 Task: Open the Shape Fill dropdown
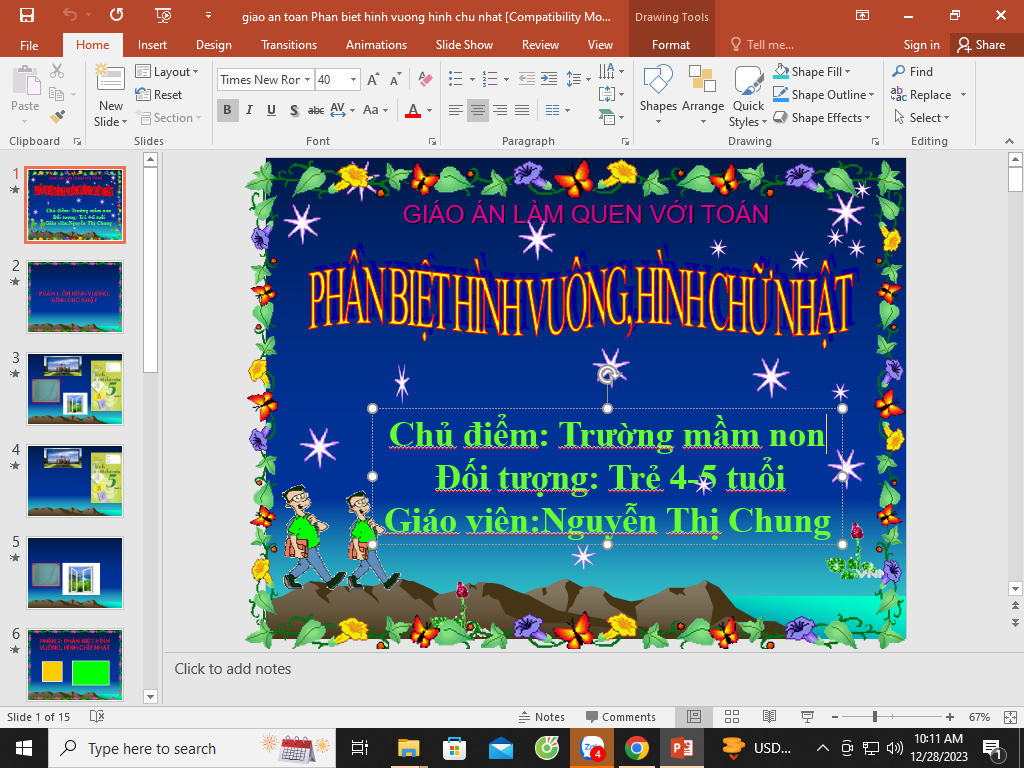846,72
